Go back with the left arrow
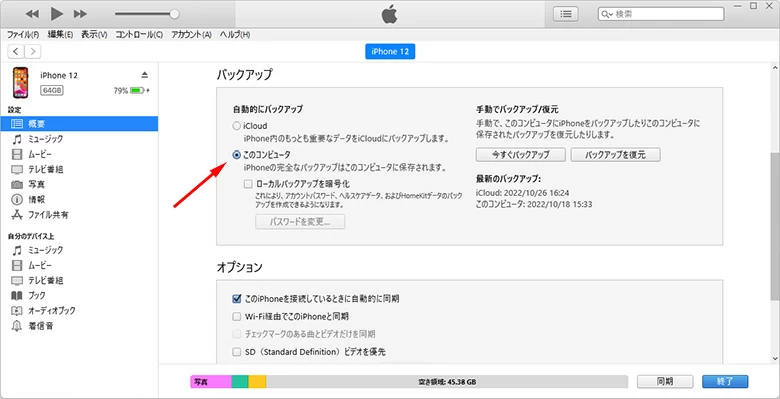This screenshot has width=780, height=399. (x=16, y=51)
